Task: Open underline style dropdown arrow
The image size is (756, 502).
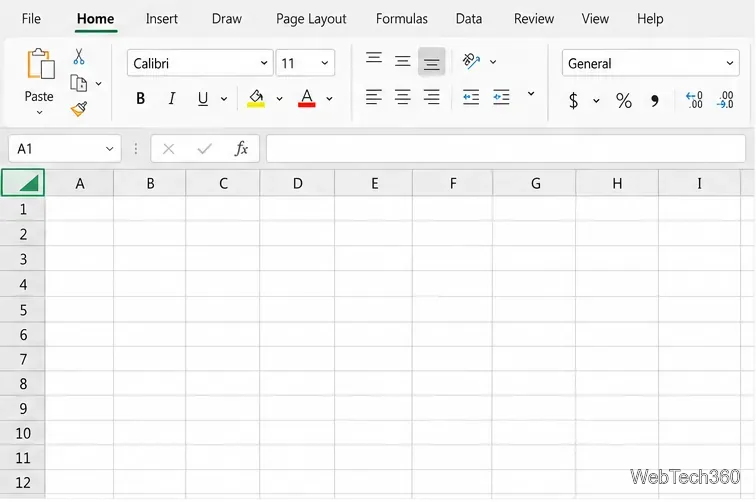Action: [224, 99]
